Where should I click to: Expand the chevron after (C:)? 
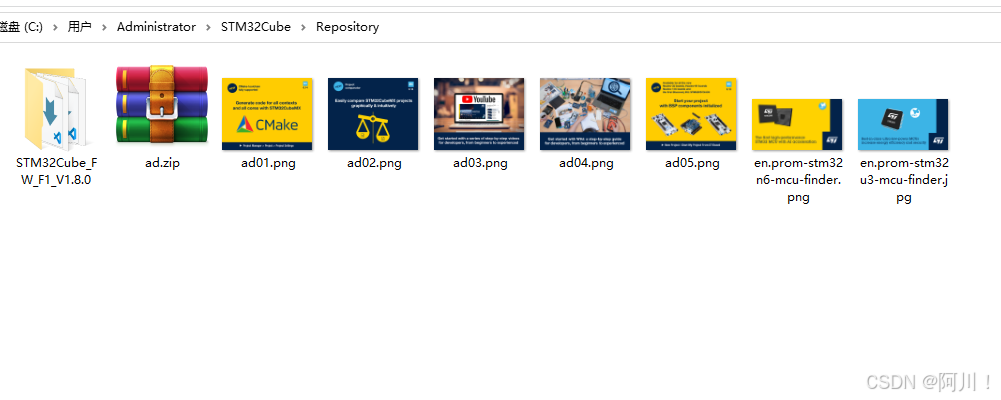[56, 27]
